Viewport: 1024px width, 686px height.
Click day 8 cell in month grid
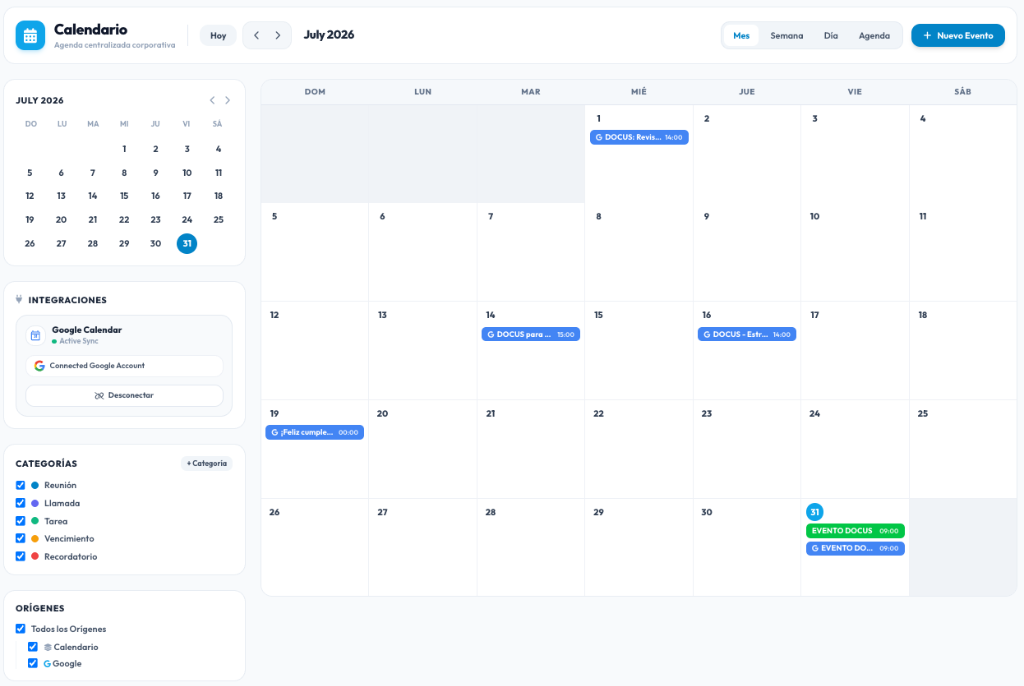pyautogui.click(x=639, y=252)
